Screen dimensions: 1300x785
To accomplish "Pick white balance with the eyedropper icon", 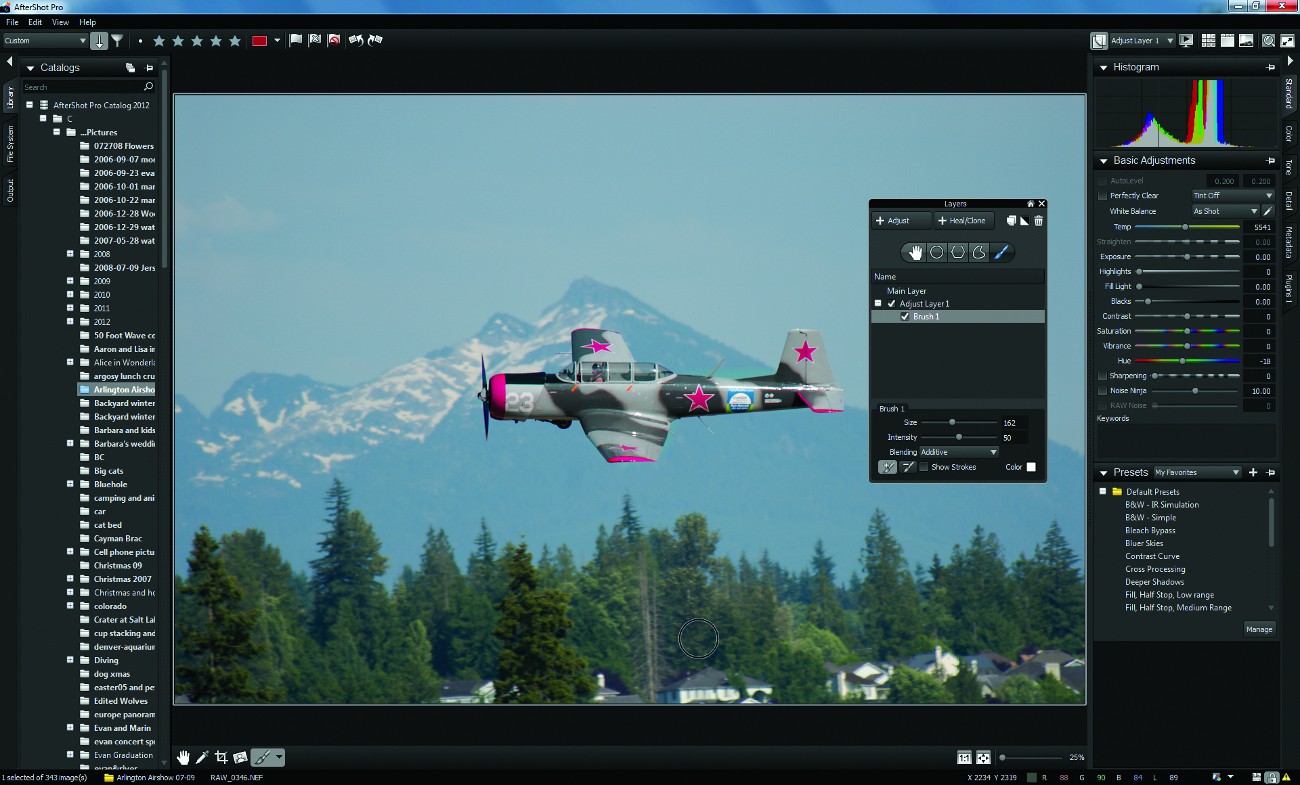I will tap(1268, 211).
